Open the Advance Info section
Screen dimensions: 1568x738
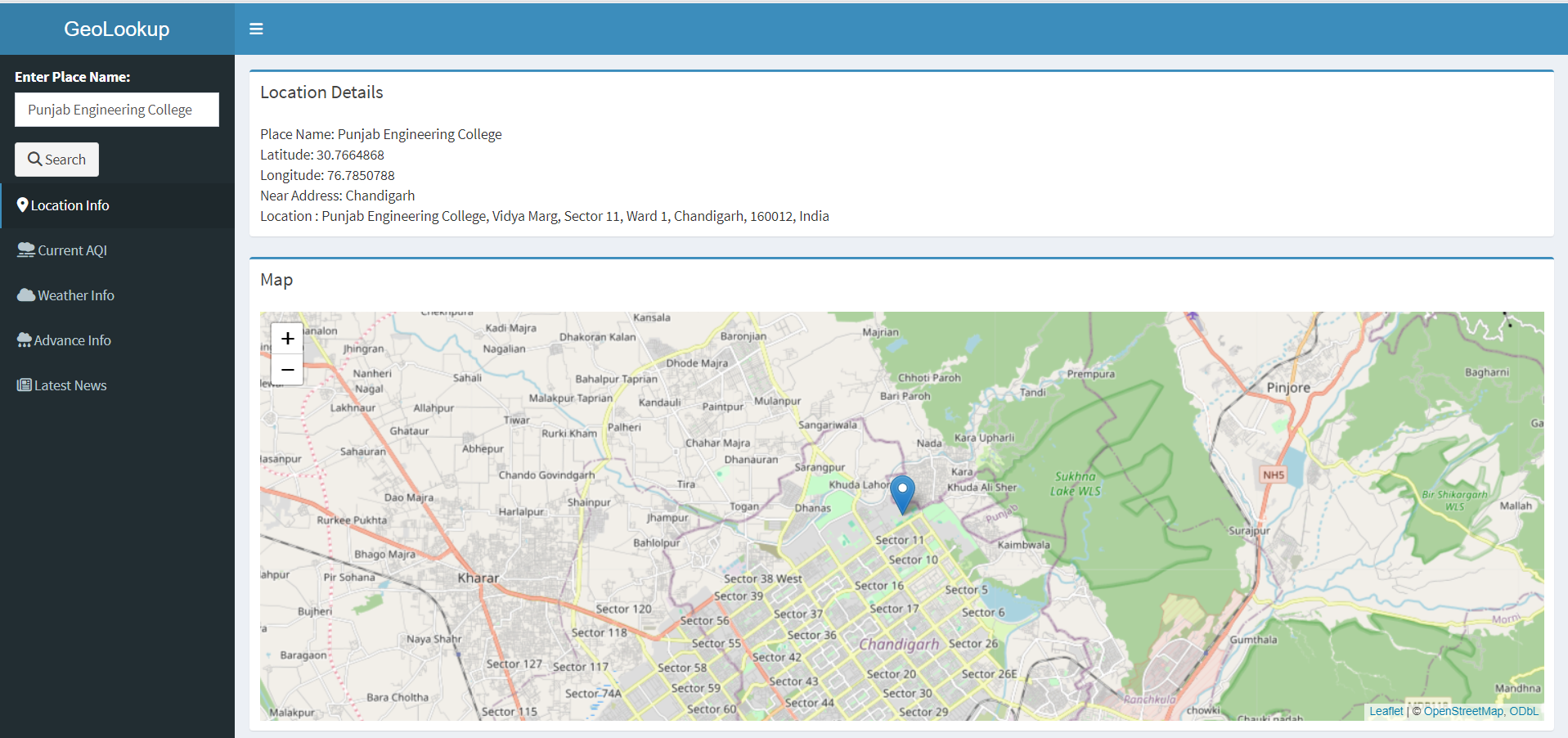(117, 340)
